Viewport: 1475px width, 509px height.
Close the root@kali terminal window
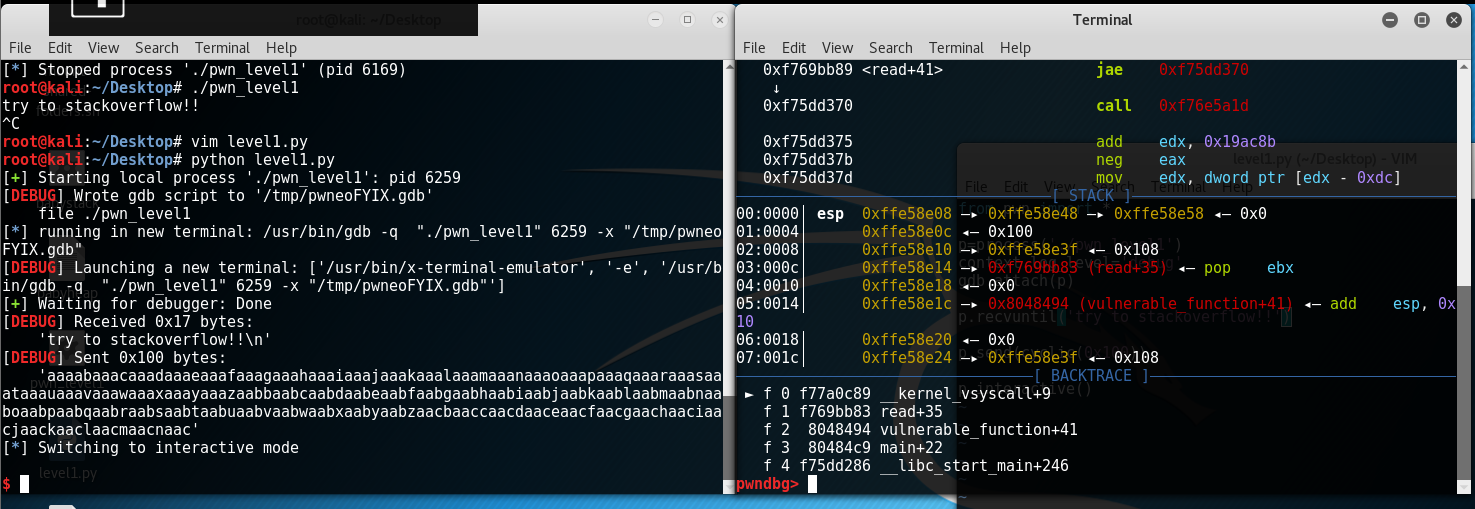pyautogui.click(x=718, y=20)
